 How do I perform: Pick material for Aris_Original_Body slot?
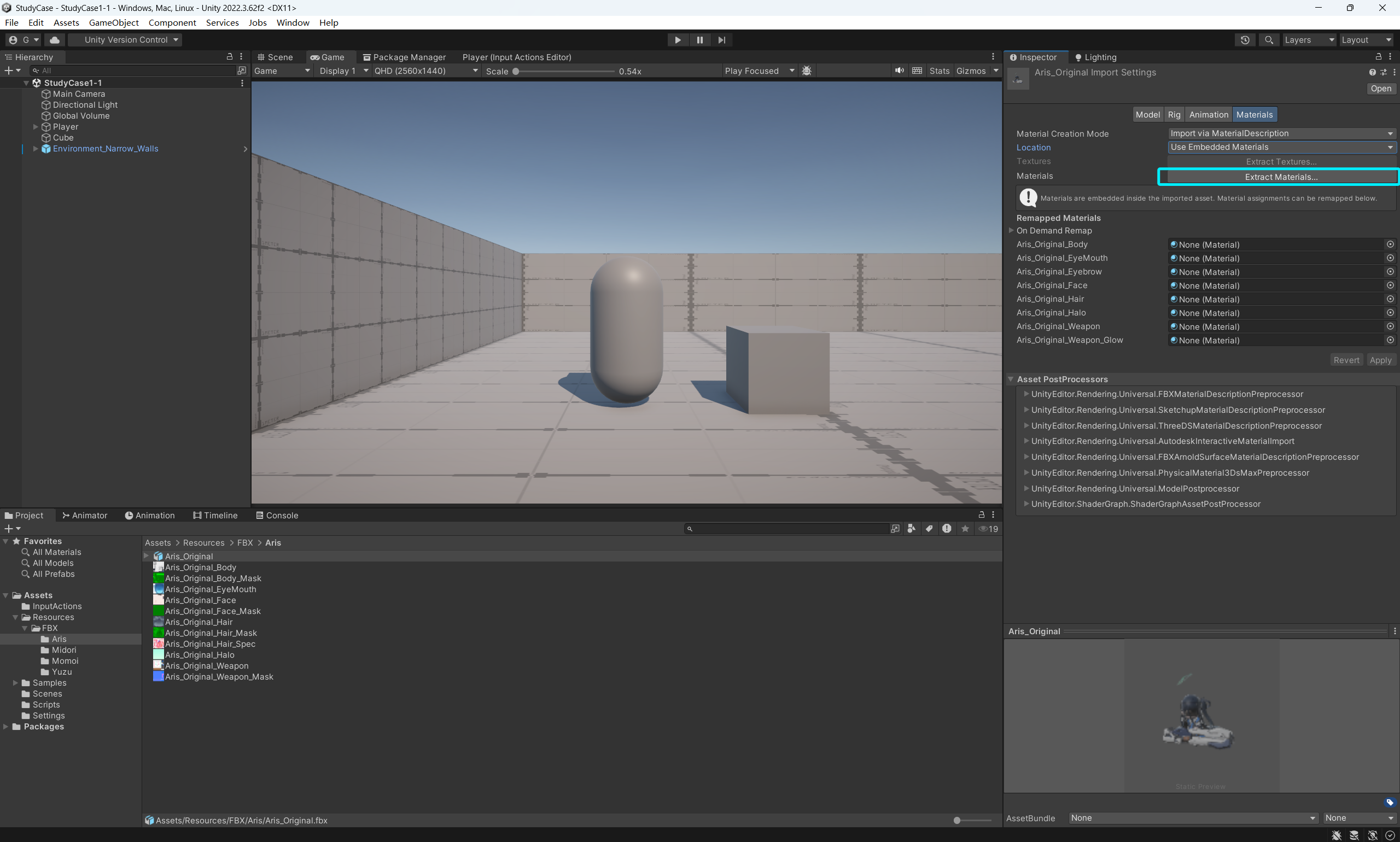(1390, 244)
